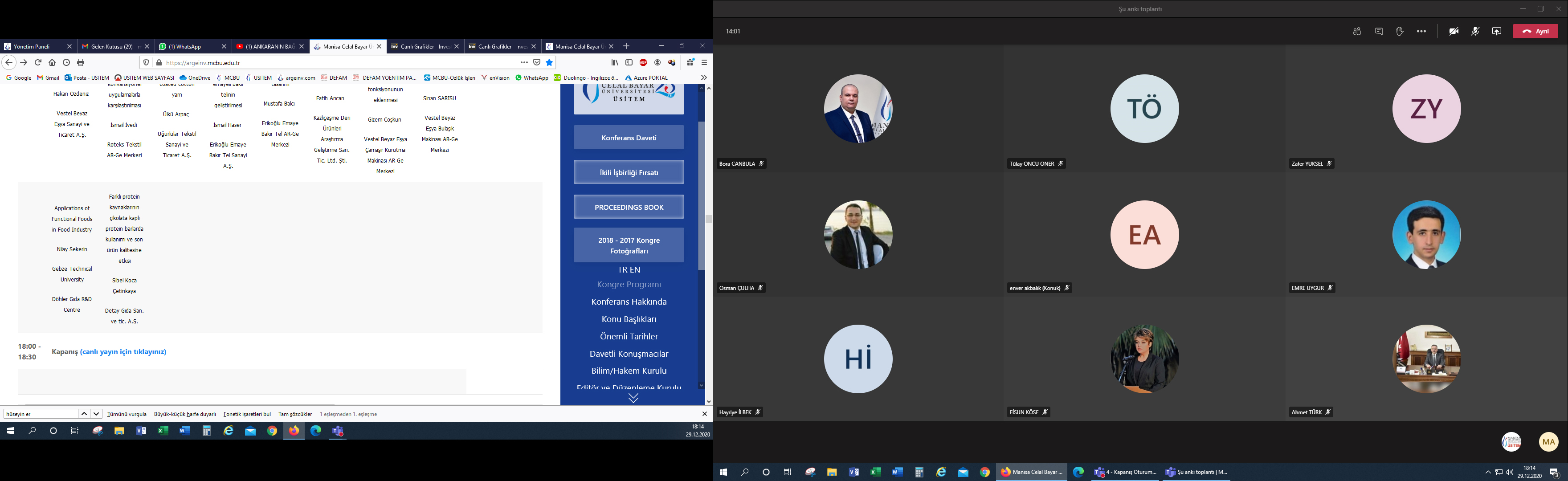Image resolution: width=1568 pixels, height=481 pixels.
Task: Switch to Gelen Kutusu Gmail tab
Action: [x=111, y=46]
